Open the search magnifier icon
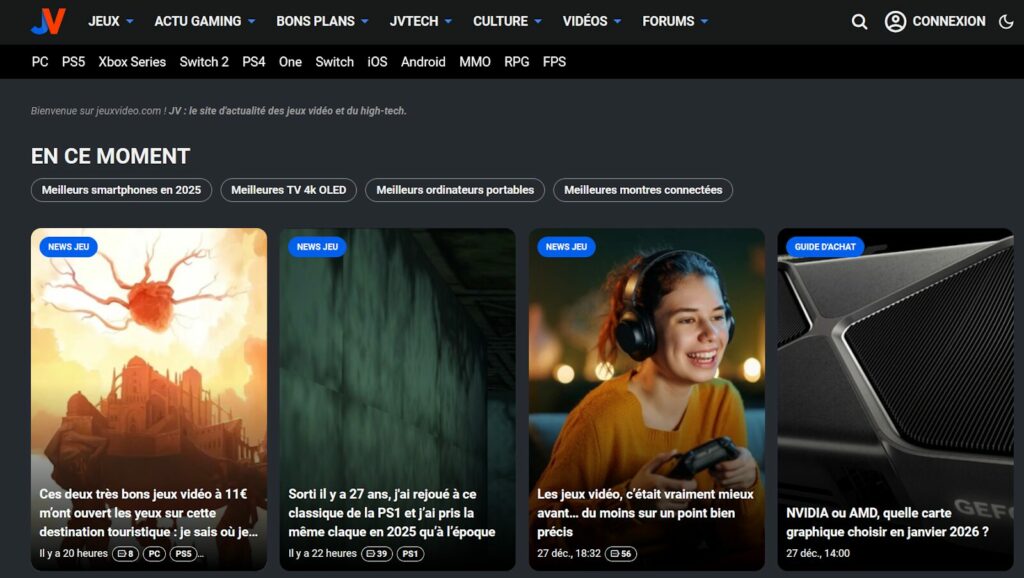Image resolution: width=1024 pixels, height=578 pixels. (x=859, y=21)
